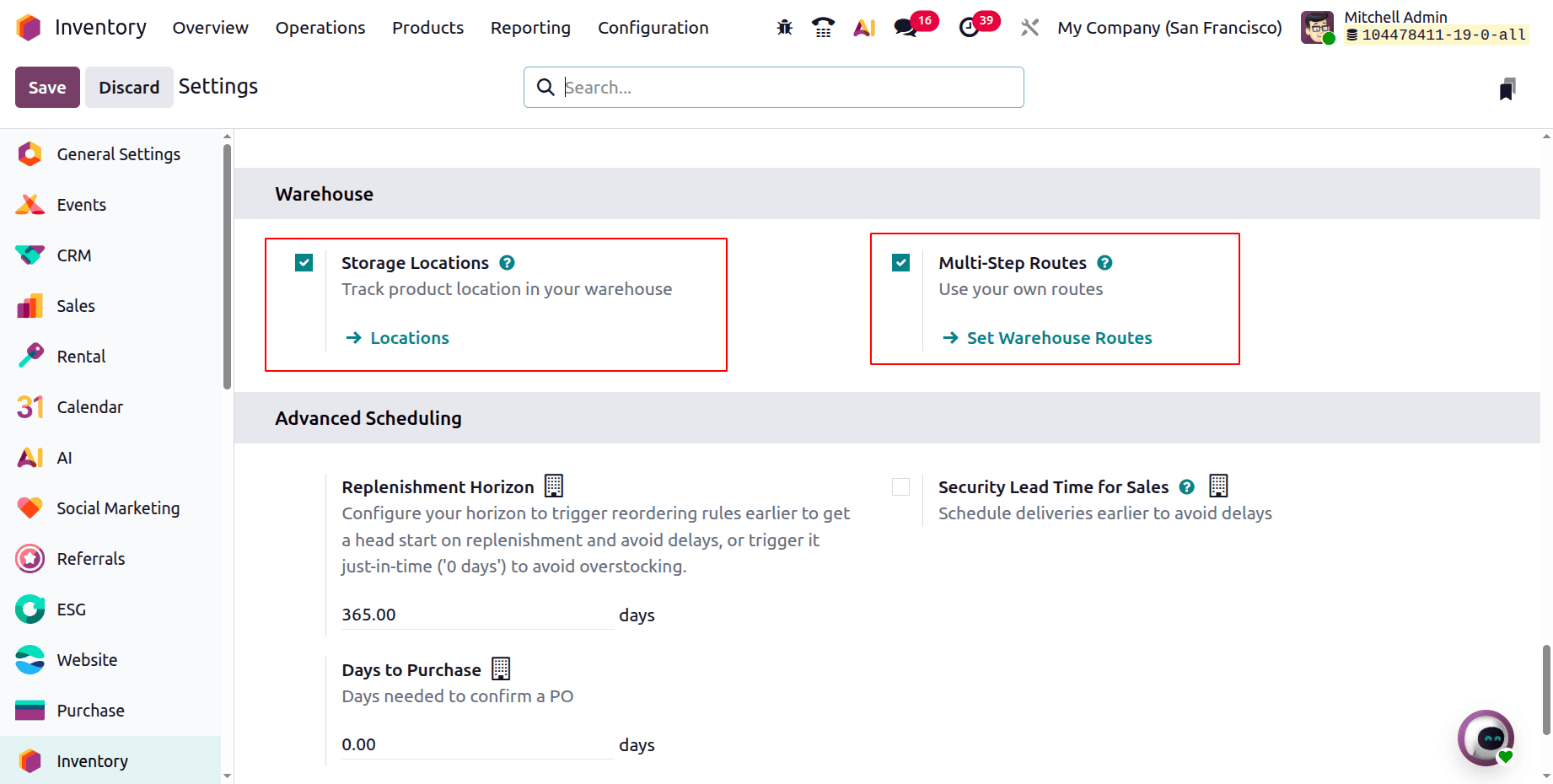
Task: Switch to the Reporting menu
Action: tap(530, 27)
